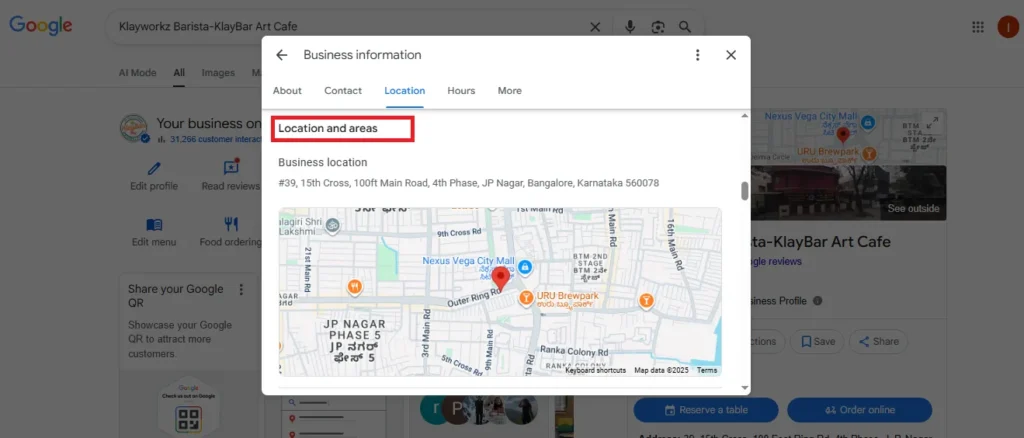
Task: Select the All search tab
Action: pyautogui.click(x=179, y=73)
